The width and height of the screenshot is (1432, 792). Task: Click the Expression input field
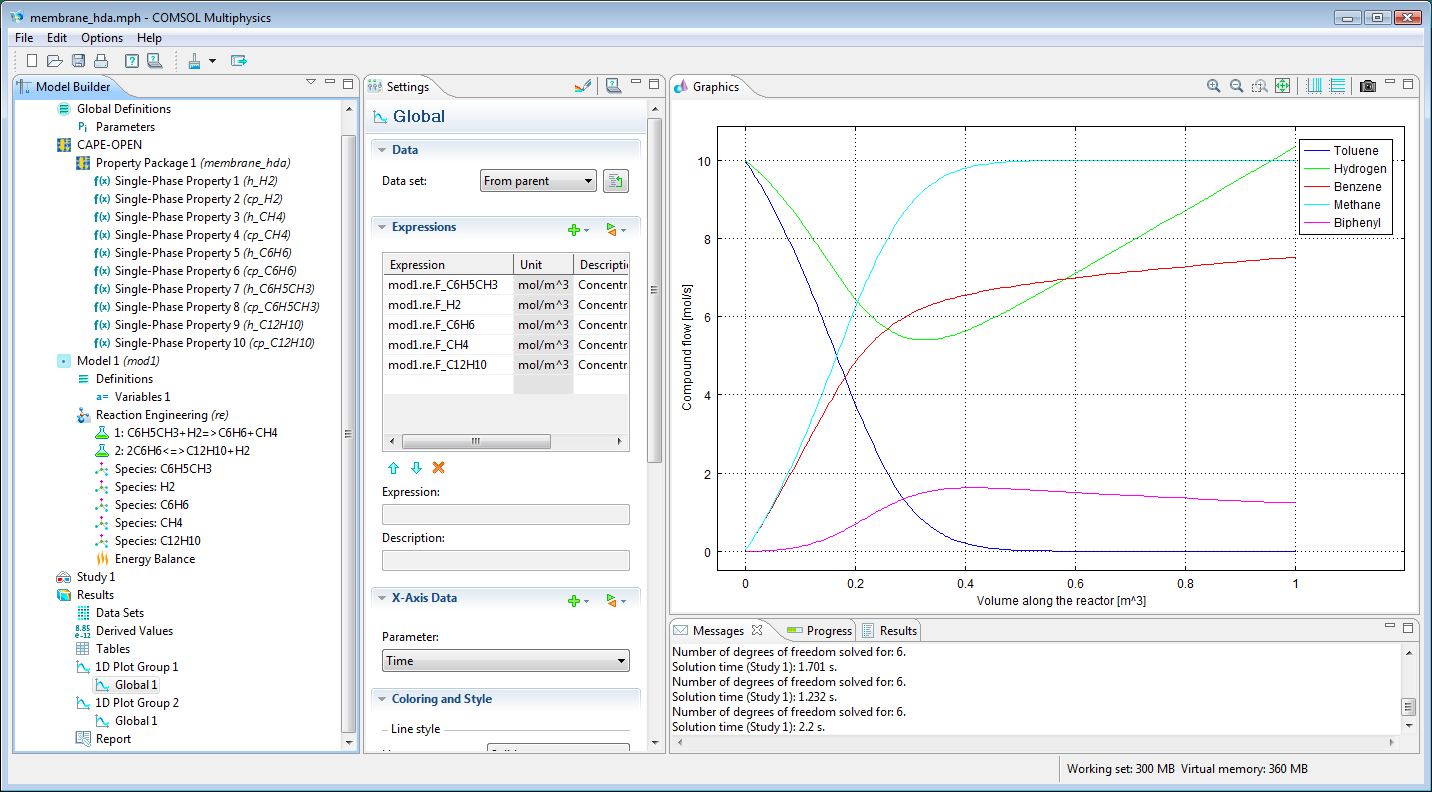point(506,514)
